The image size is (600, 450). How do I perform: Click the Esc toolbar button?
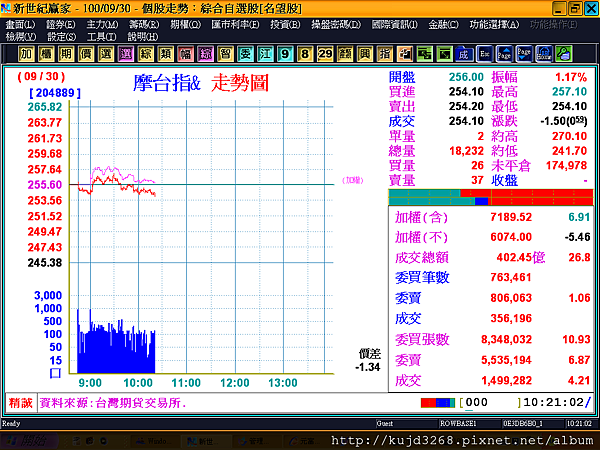click(x=484, y=54)
